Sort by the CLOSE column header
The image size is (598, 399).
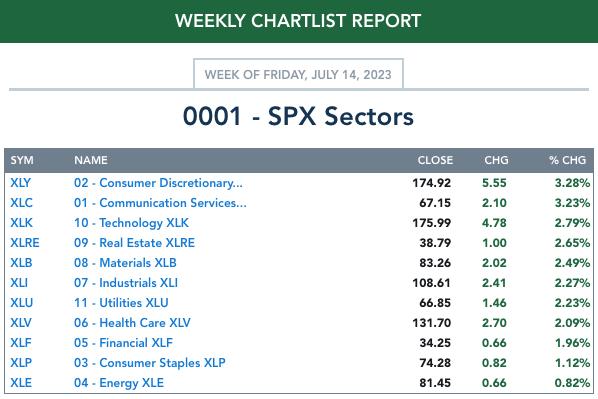click(435, 160)
